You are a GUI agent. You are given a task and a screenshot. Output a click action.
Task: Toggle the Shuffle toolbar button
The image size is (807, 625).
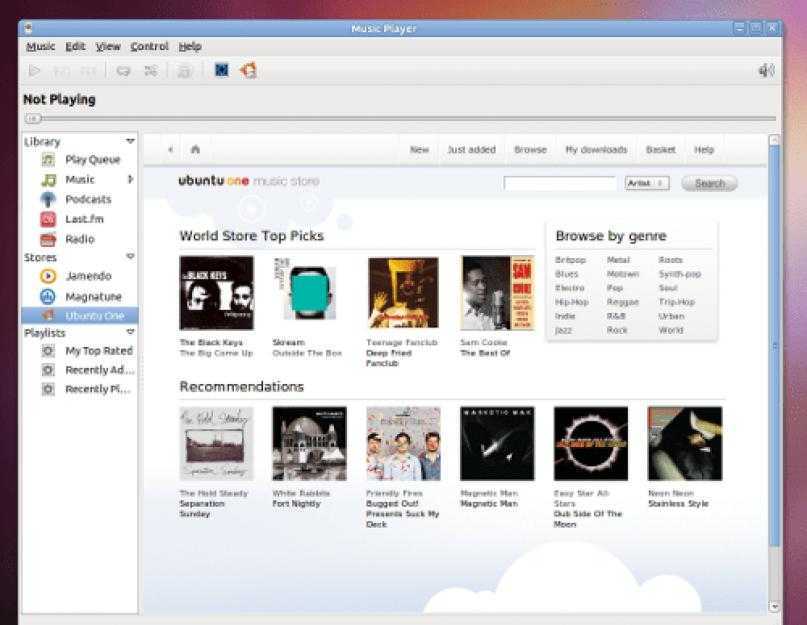point(150,71)
